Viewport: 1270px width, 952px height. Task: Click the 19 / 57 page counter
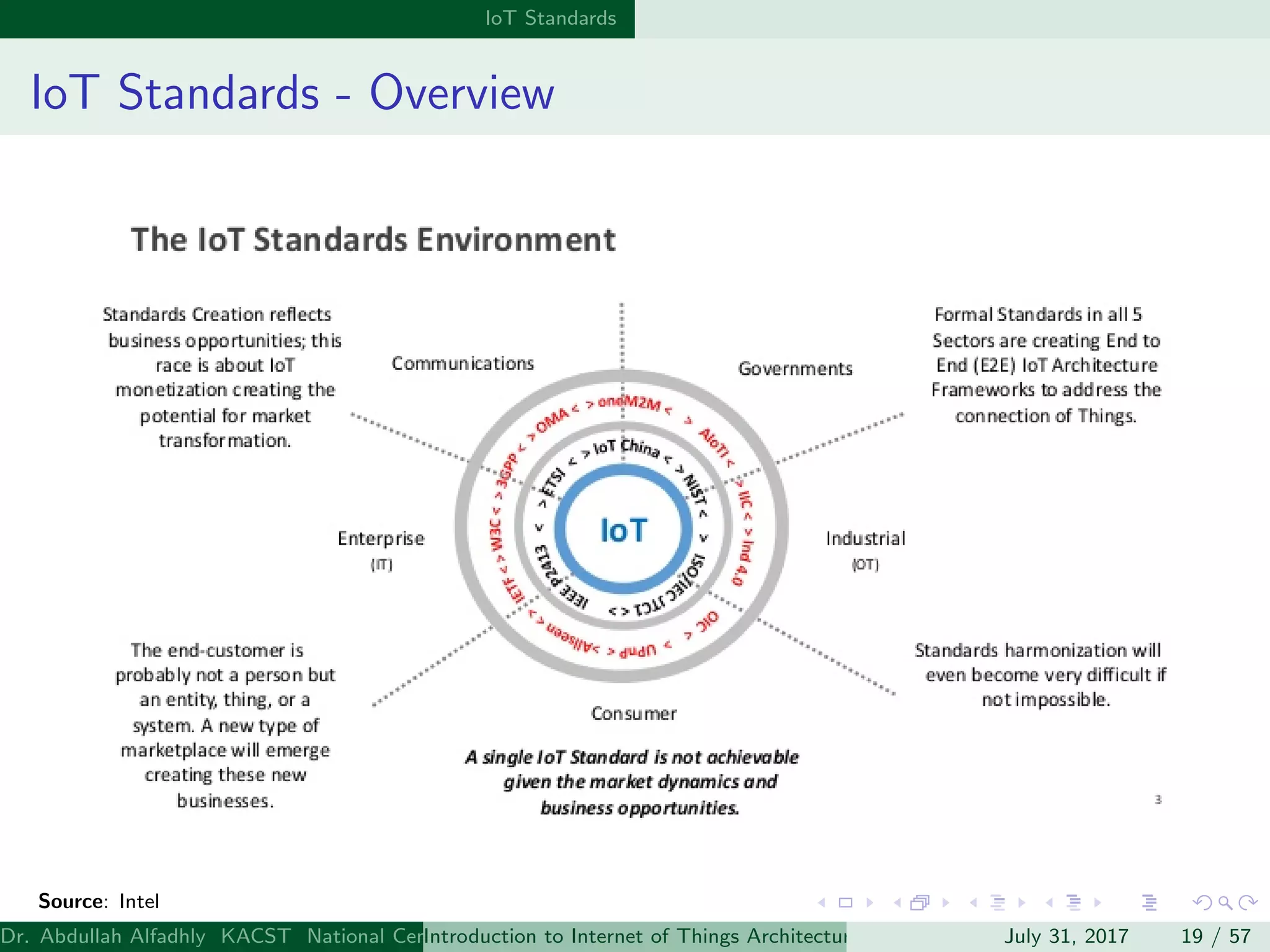pos(1215,936)
